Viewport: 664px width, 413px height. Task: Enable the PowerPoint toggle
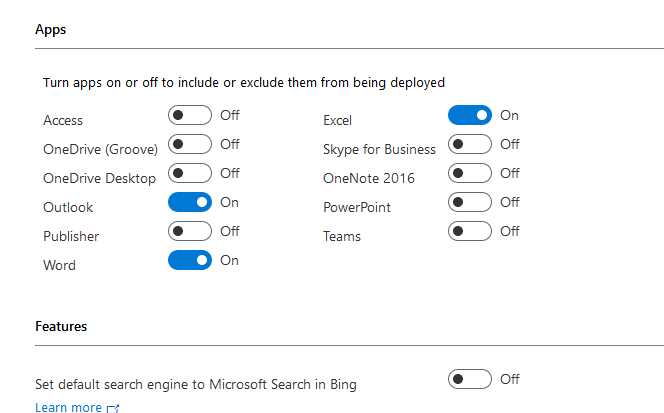click(470, 202)
